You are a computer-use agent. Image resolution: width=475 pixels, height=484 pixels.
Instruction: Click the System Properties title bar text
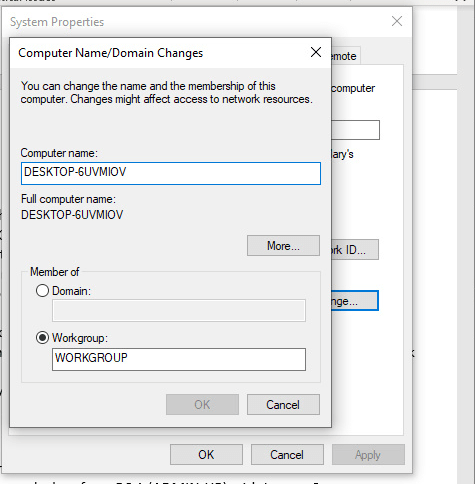pyautogui.click(x=57, y=22)
